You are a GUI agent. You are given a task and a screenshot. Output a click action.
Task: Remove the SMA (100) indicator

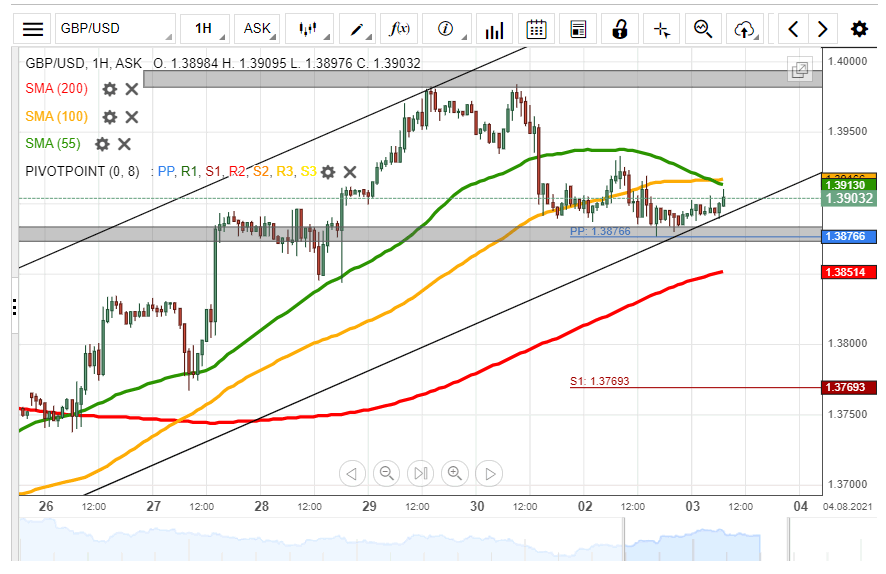[x=132, y=117]
